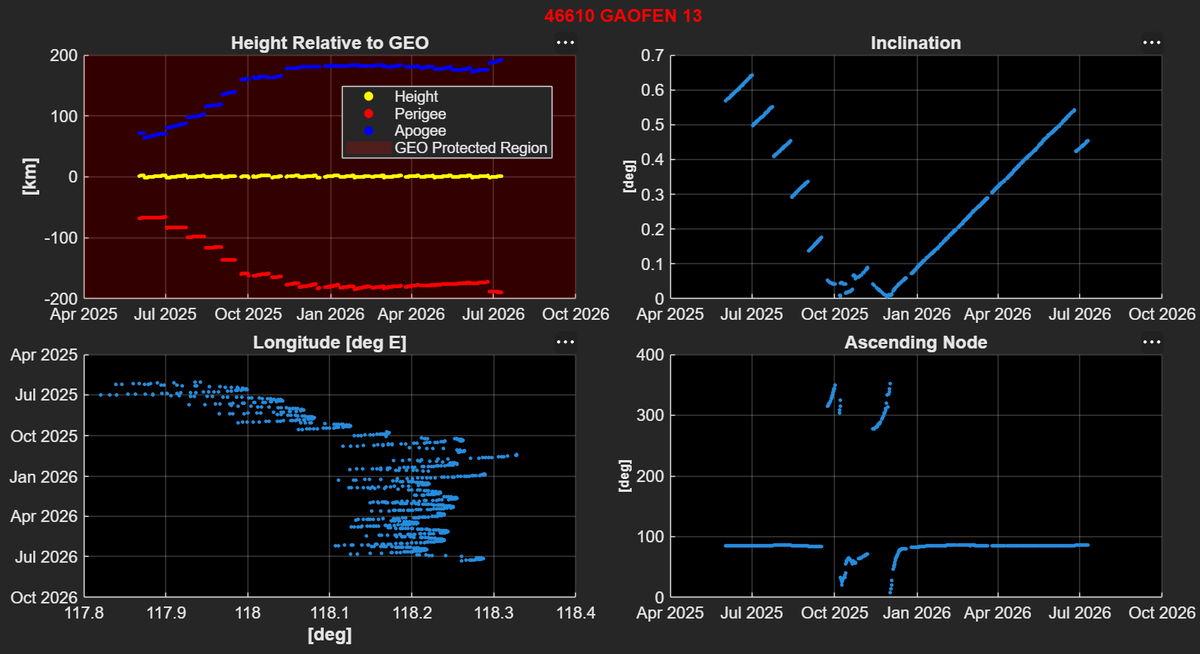Open the Longitude plot options menu
Screen dimensions: 1200x654
pyautogui.click(x=565, y=342)
